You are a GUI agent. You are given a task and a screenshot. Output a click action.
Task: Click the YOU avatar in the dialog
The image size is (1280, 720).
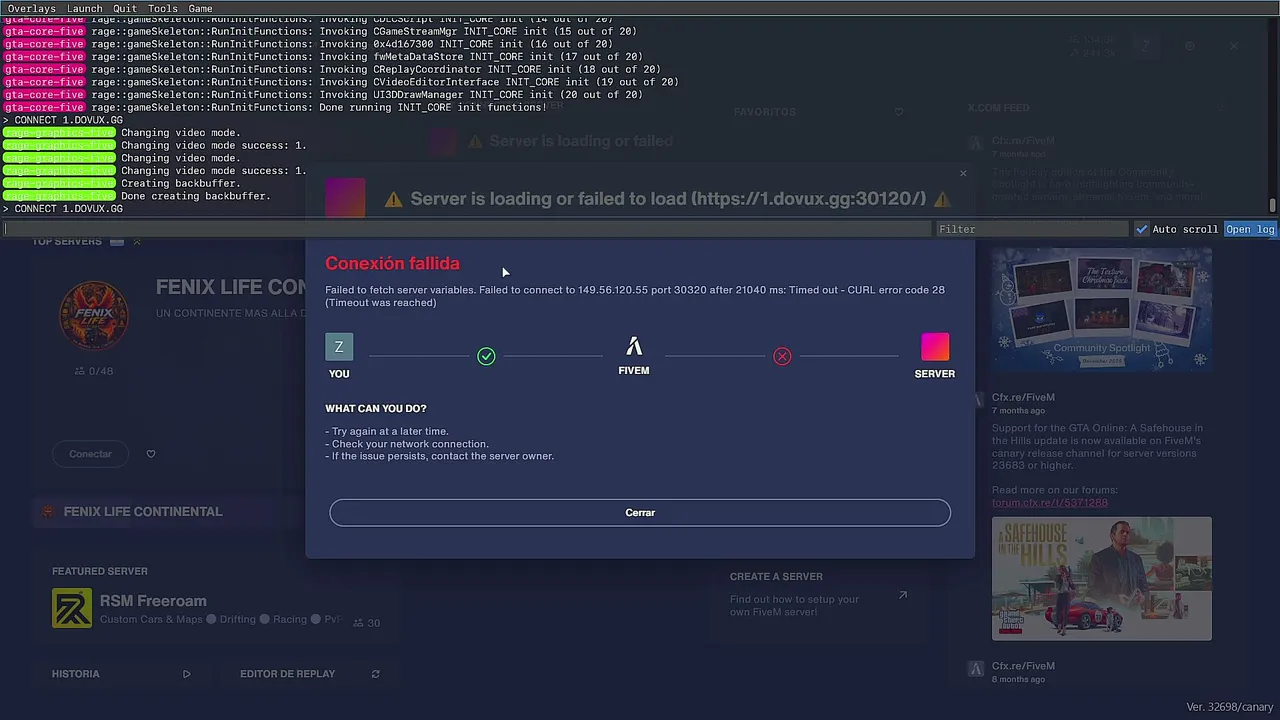(339, 347)
